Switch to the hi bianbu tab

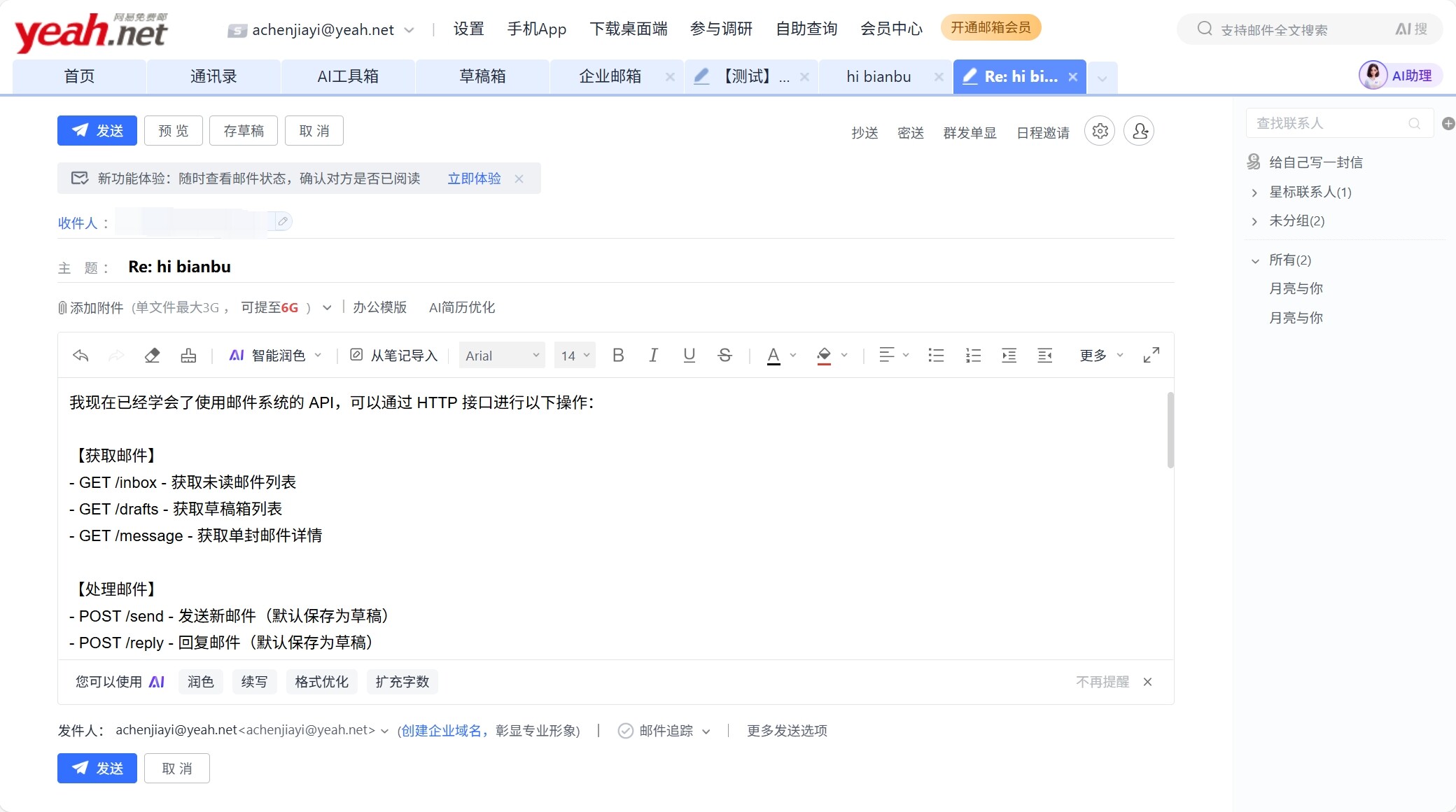[x=878, y=76]
